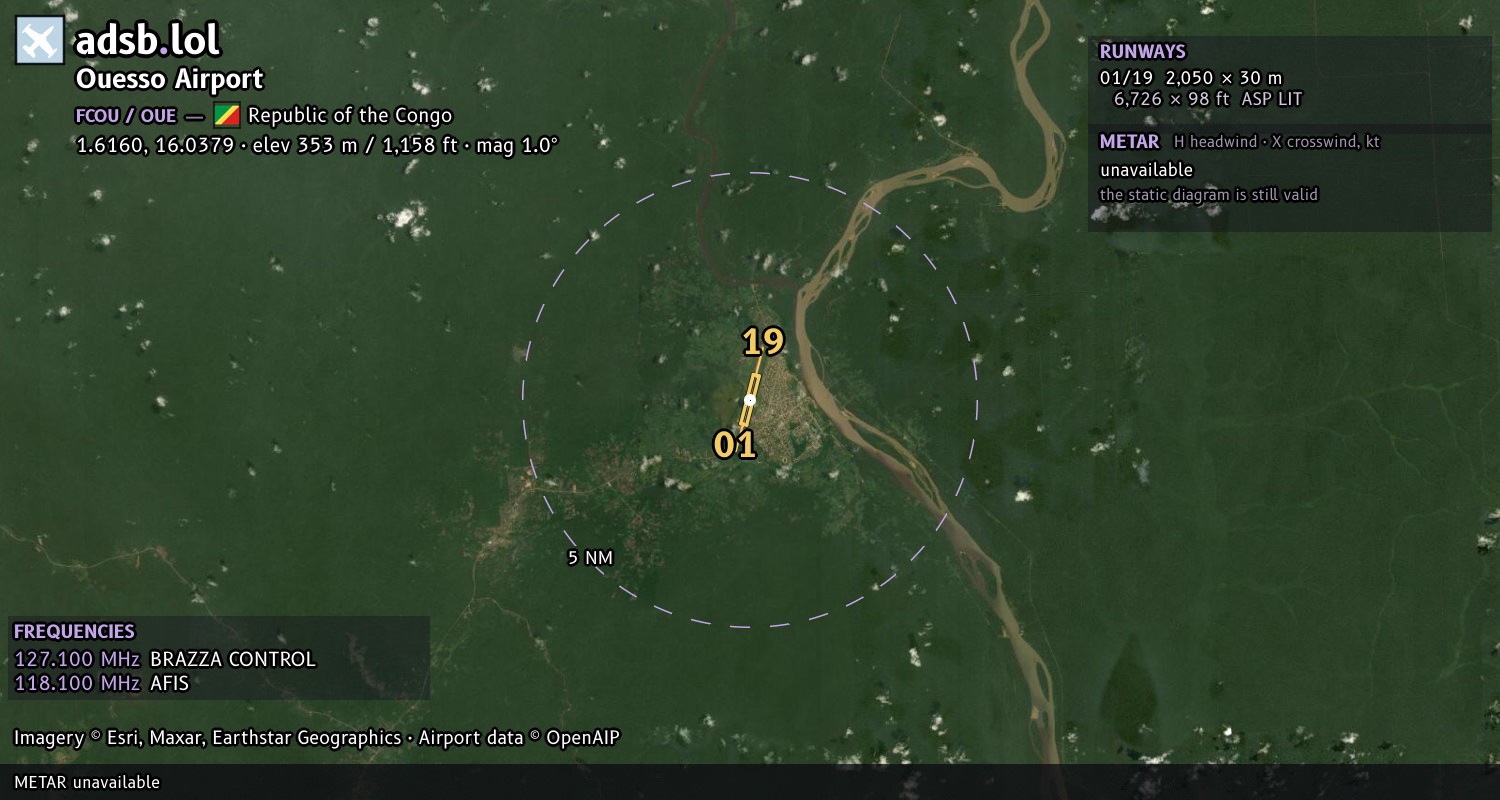Click the 127.100 MHz BRAZZA CONTROL frequency
This screenshot has height=800, width=1500.
click(165, 659)
